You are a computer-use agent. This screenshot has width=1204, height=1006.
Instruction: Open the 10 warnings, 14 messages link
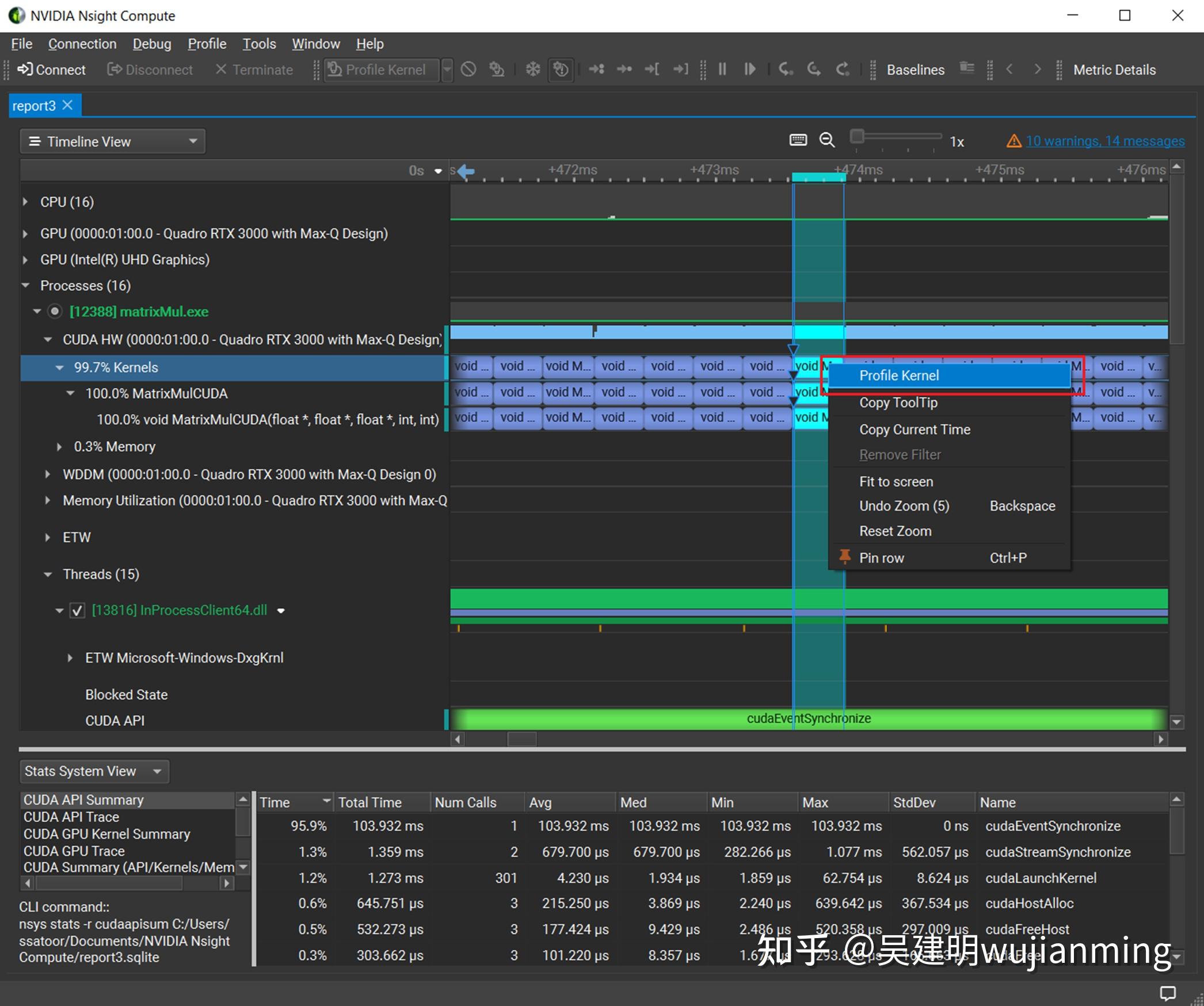click(1105, 141)
